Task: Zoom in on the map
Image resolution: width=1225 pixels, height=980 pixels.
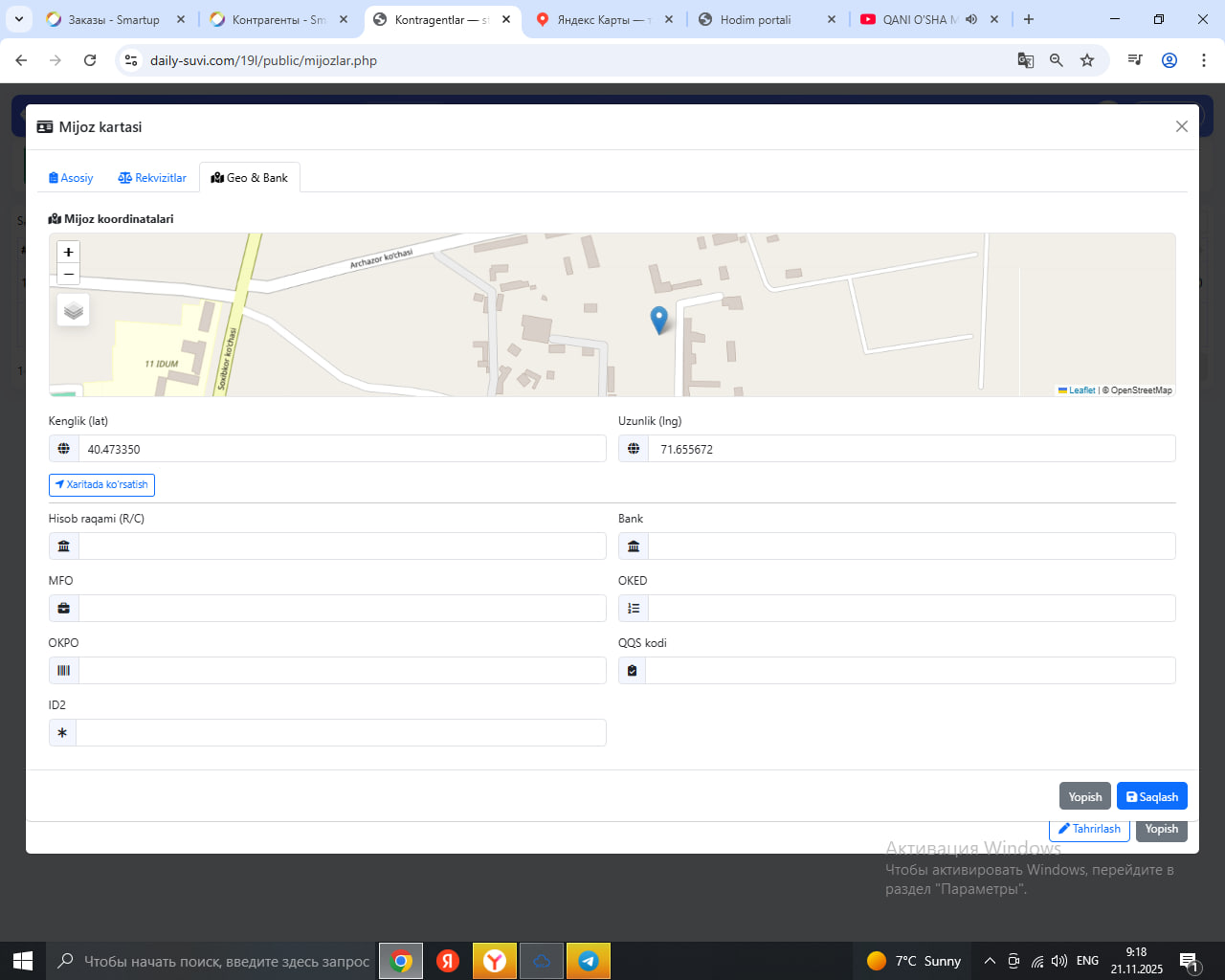Action: tap(68, 252)
